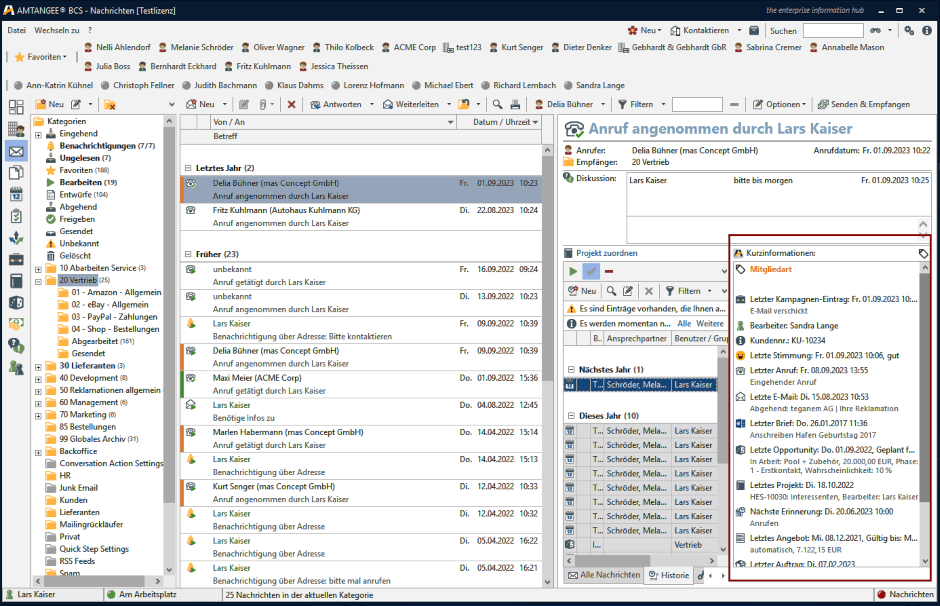This screenshot has width=940, height=606.
Task: Select the 01 - Amazon - Allgemein folder
Action: pyautogui.click(x=116, y=293)
